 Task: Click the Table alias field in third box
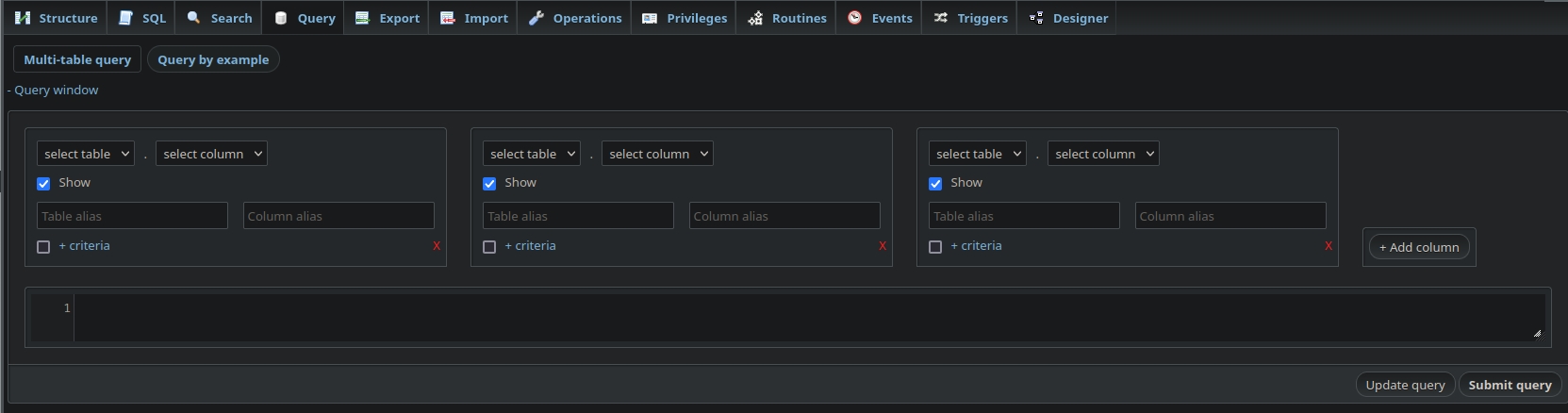1023,216
